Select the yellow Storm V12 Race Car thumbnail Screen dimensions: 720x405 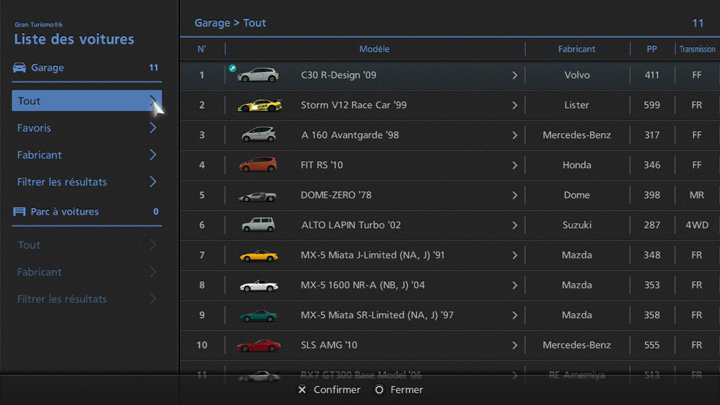259,105
